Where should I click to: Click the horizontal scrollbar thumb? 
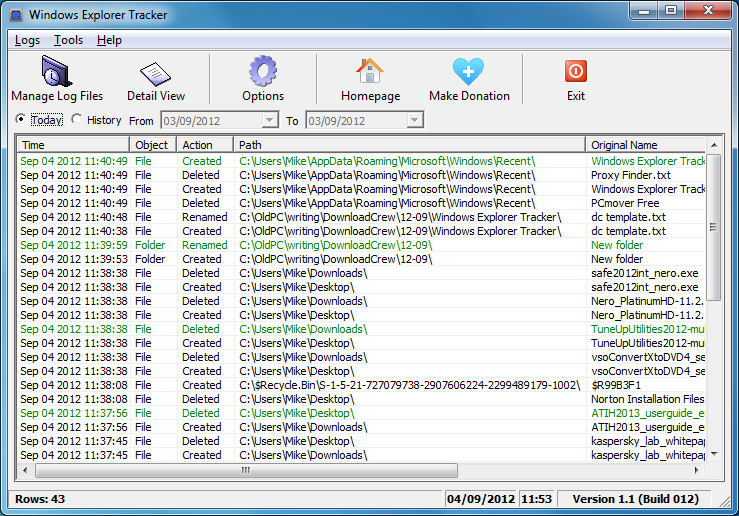pos(245,470)
